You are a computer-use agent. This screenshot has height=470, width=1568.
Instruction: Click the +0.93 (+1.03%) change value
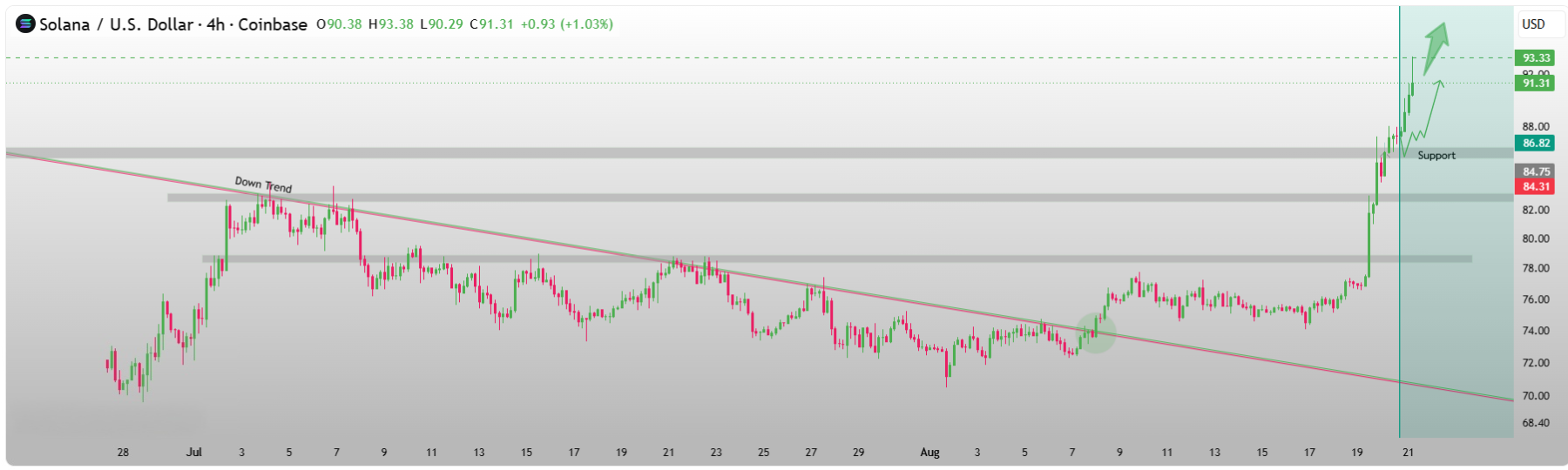pos(567,24)
